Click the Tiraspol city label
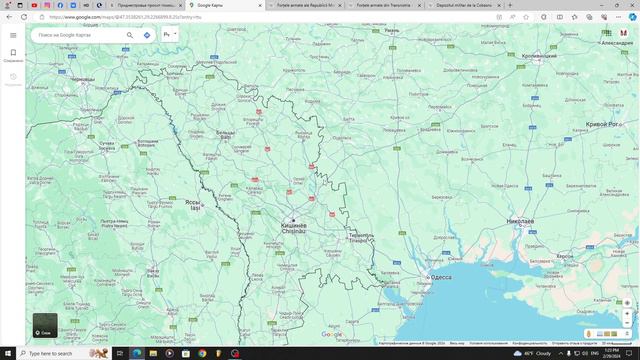640x360 pixels. (x=361, y=238)
